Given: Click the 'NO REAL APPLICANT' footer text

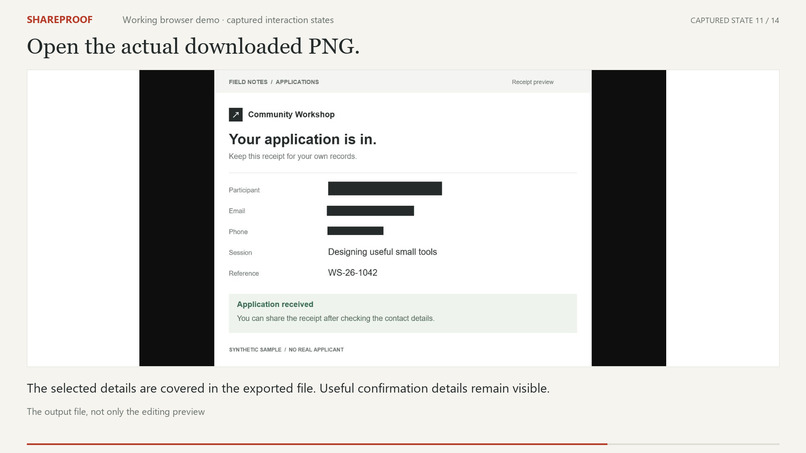Looking at the screenshot, I should coord(316,350).
